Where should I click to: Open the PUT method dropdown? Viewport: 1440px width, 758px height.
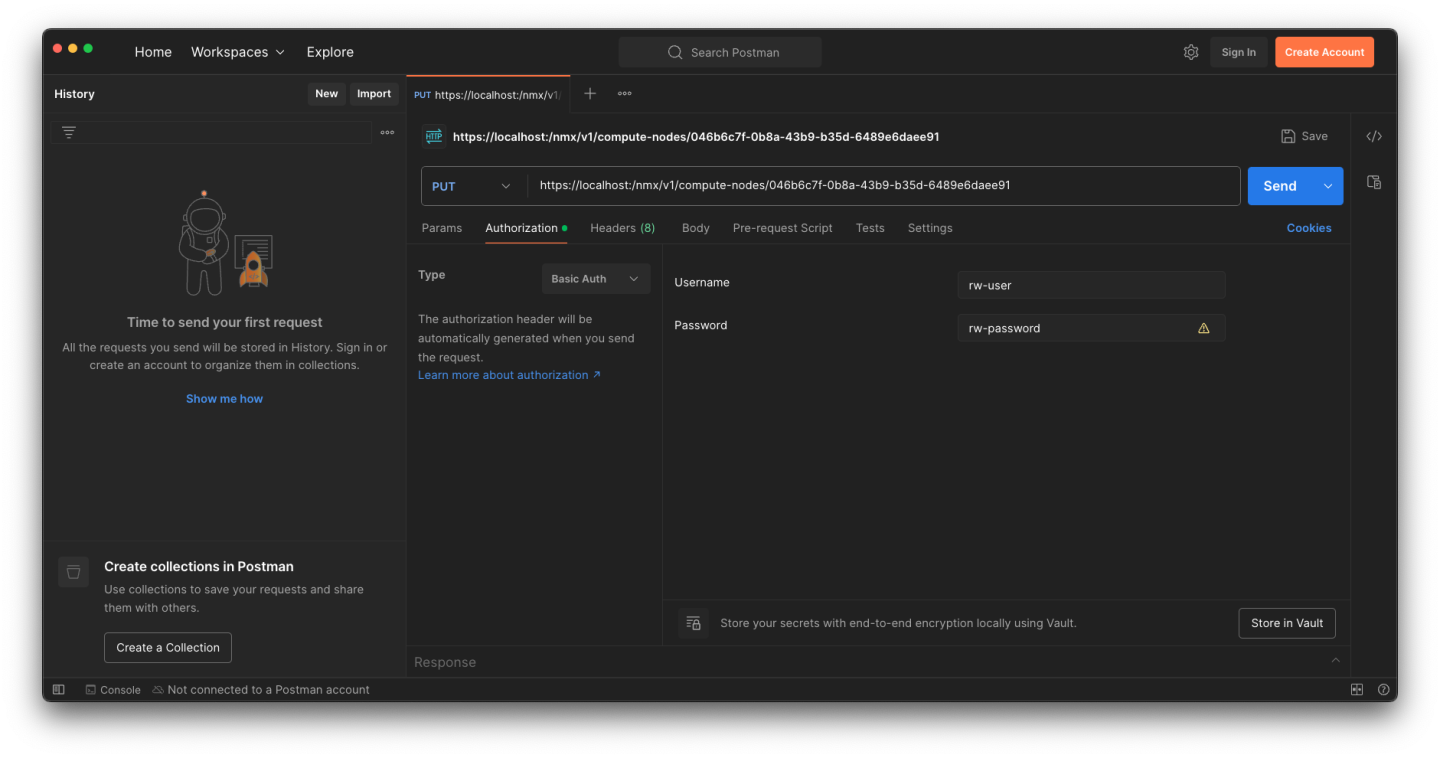(x=472, y=186)
